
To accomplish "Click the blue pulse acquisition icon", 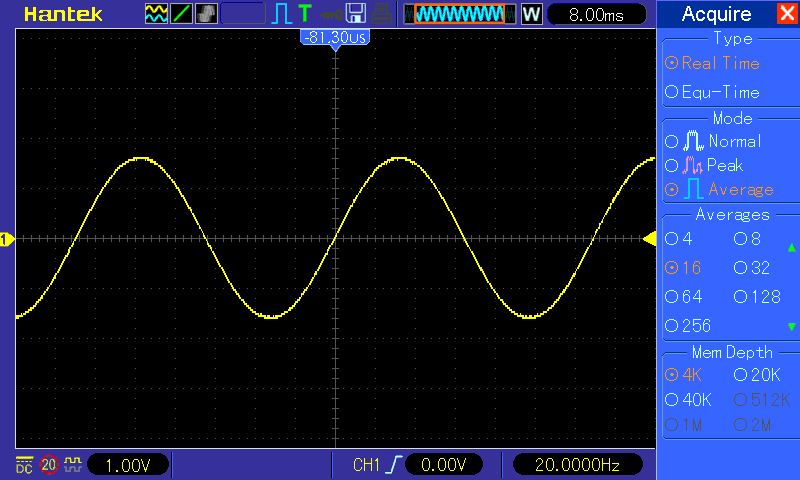I will 281,14.
